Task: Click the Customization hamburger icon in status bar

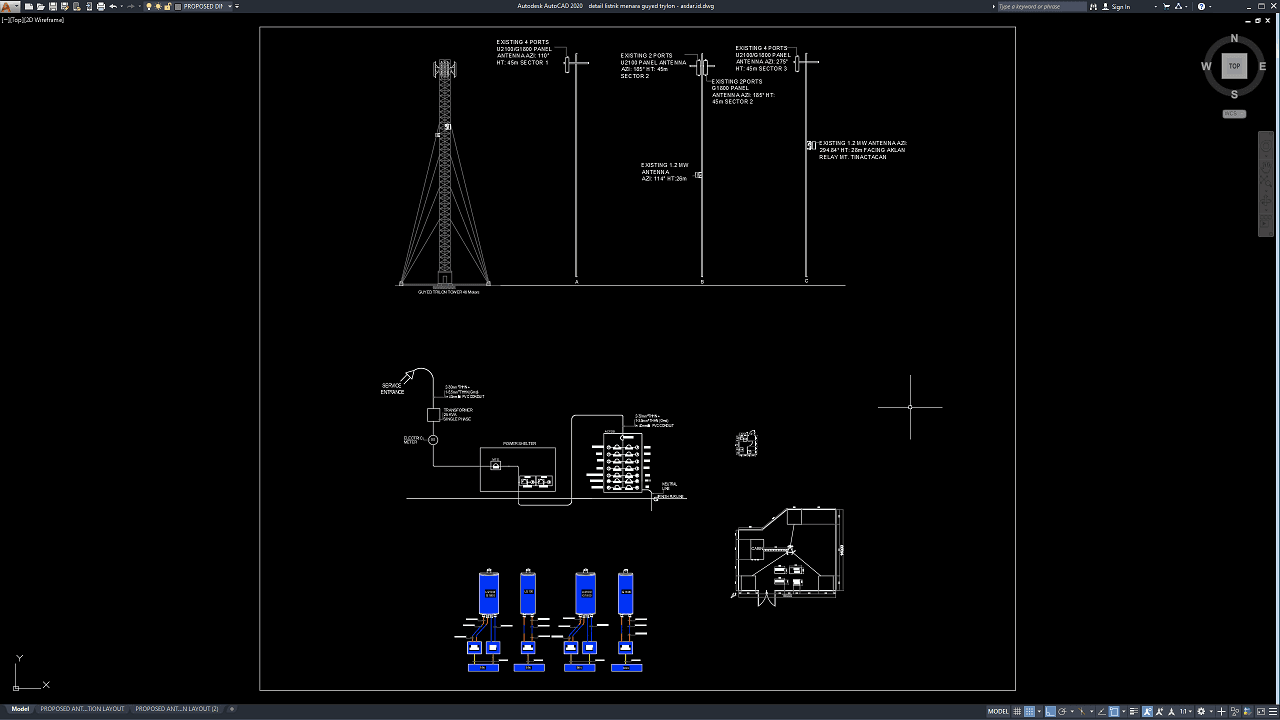Action: (1271, 711)
